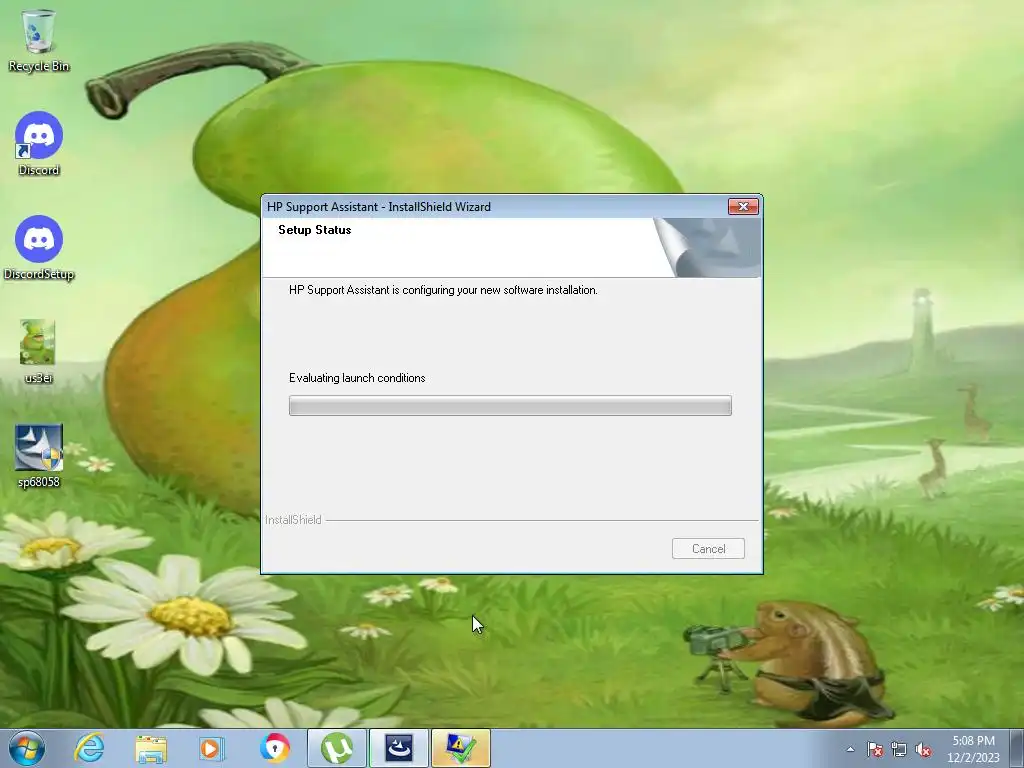The height and width of the screenshot is (768, 1024).
Task: Open the muted volume tray icon
Action: coord(923,750)
